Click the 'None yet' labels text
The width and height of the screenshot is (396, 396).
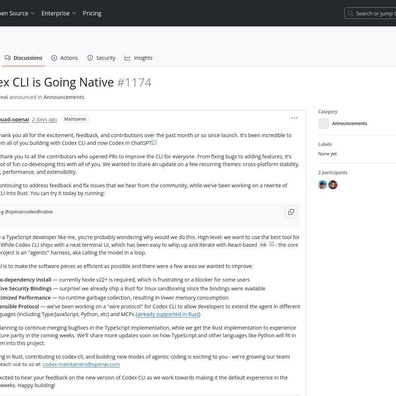click(x=327, y=154)
